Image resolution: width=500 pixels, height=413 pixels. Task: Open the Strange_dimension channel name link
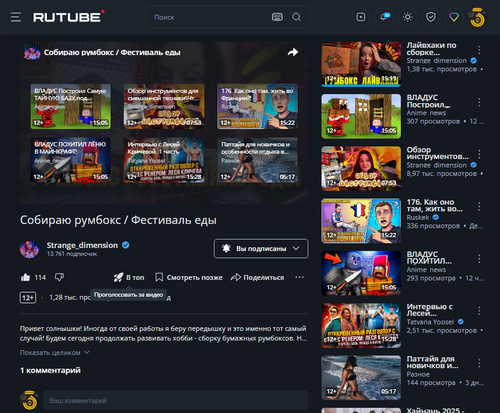click(x=82, y=245)
